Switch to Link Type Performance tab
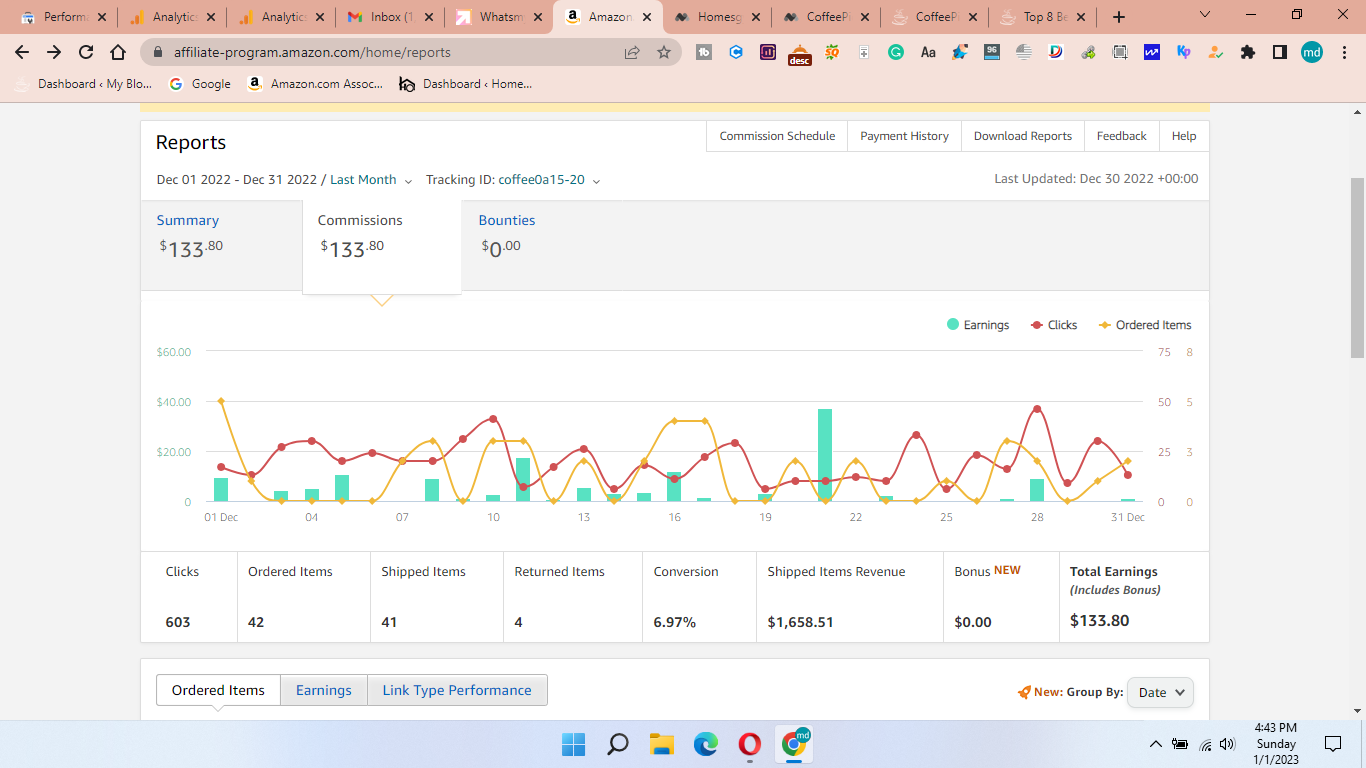The width and height of the screenshot is (1366, 768). tap(457, 690)
